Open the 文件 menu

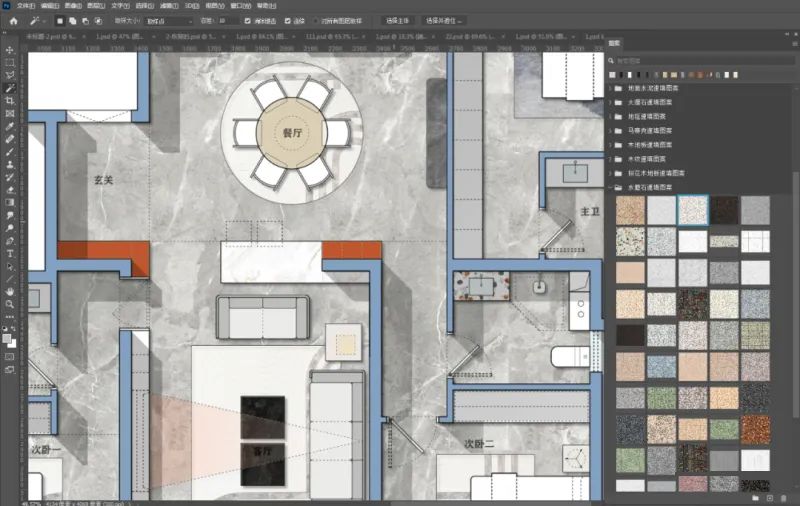[25, 5]
